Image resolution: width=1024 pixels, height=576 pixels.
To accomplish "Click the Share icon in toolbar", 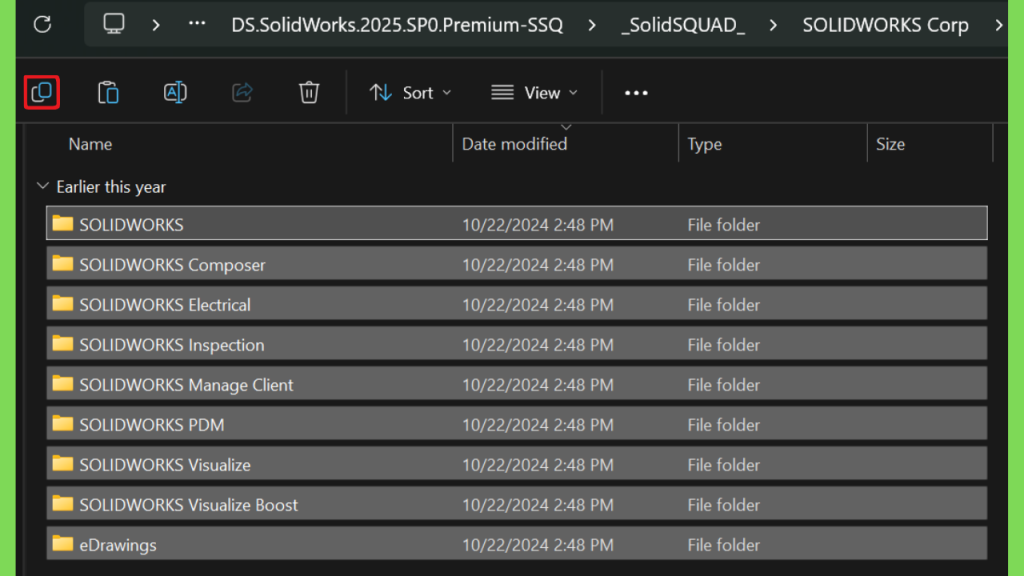I will point(242,92).
